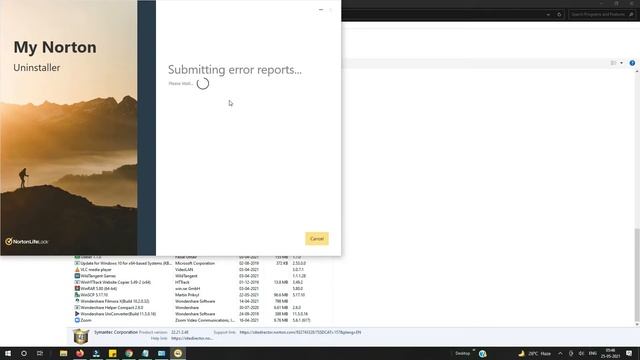Click the Zoom Video Communications publisher cell
The image size is (640, 360).
point(205,320)
